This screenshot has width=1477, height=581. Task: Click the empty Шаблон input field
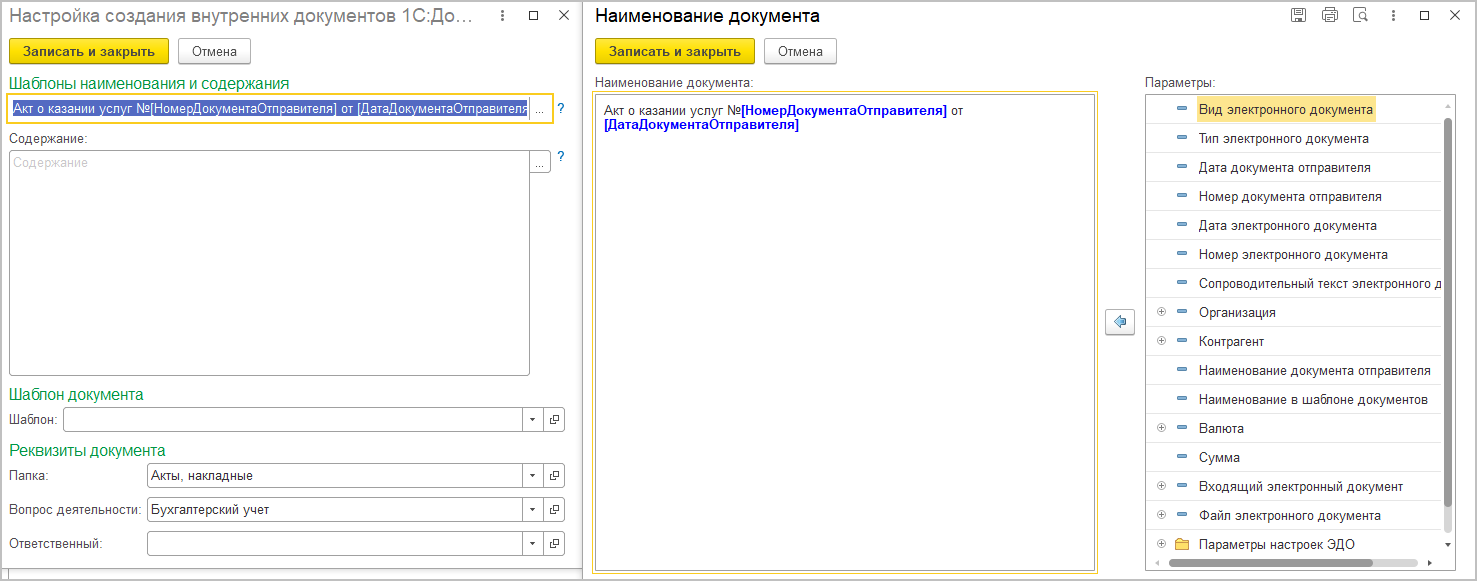pyautogui.click(x=292, y=420)
